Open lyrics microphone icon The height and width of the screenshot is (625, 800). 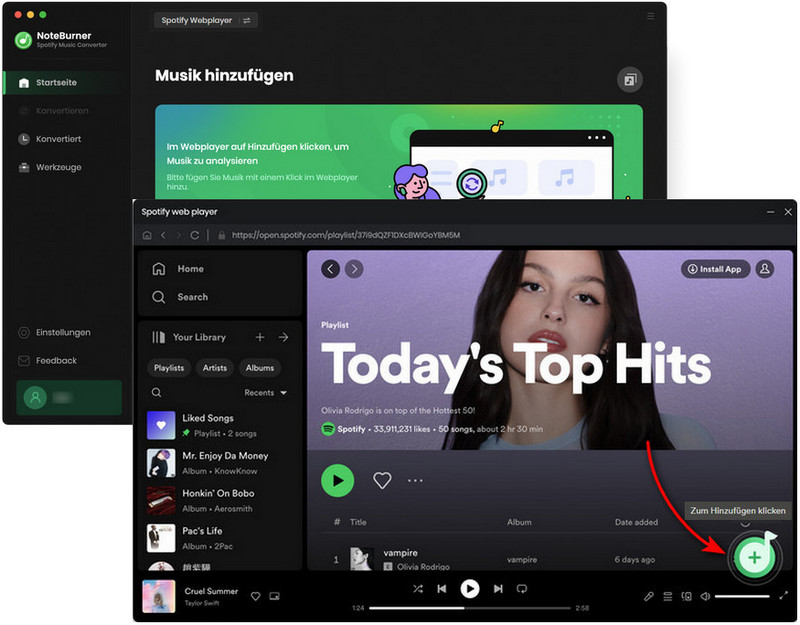[648, 596]
